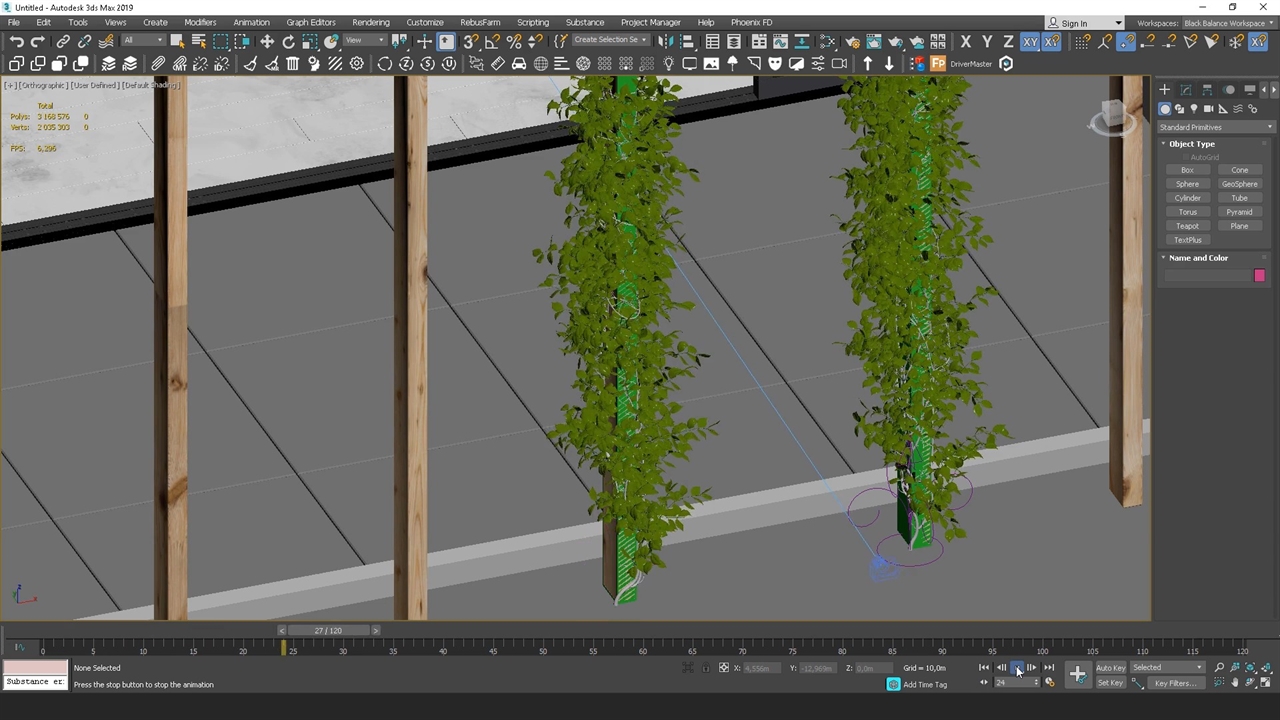The height and width of the screenshot is (720, 1280).
Task: Jump to the end of the animation
Action: tap(1049, 668)
